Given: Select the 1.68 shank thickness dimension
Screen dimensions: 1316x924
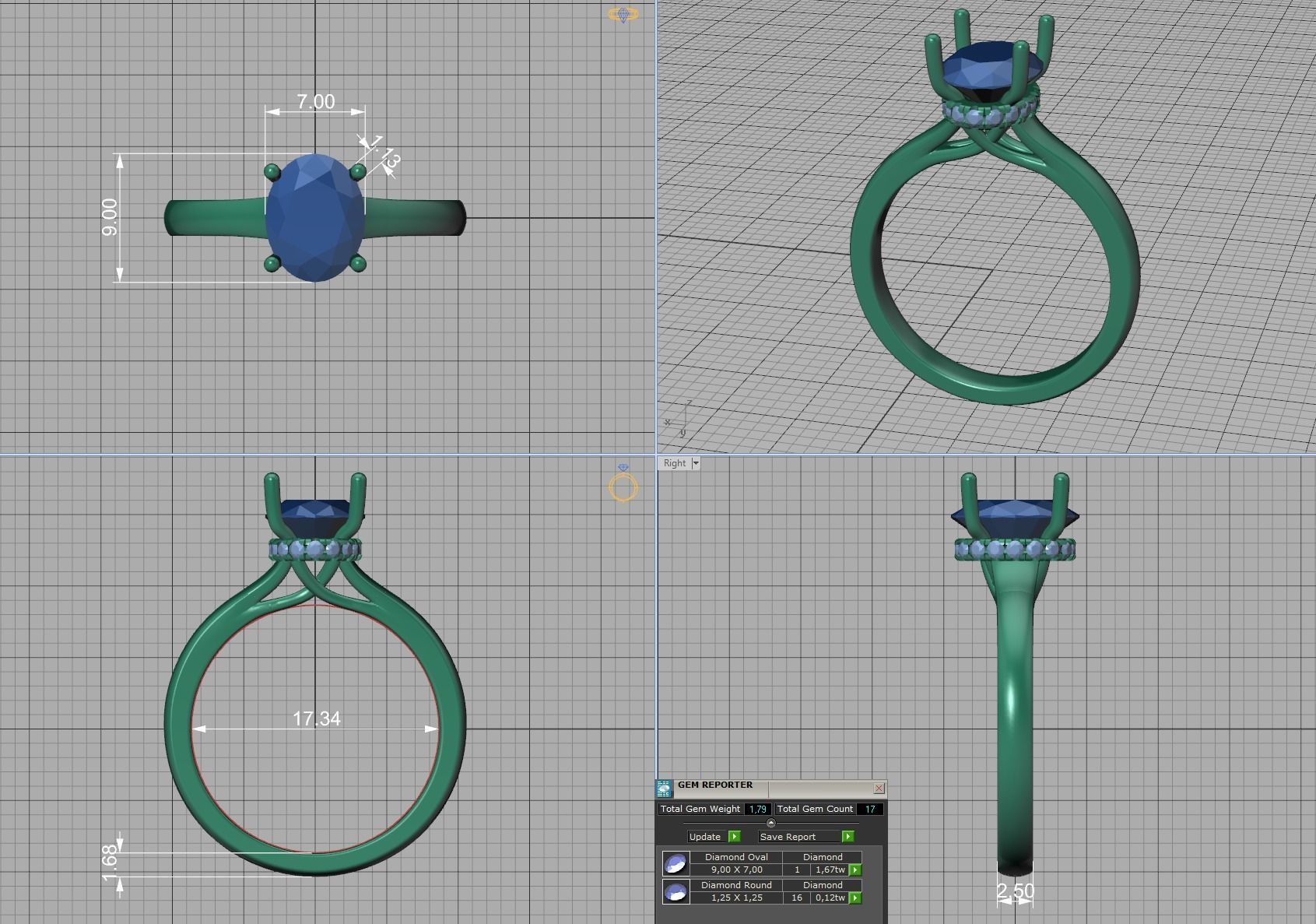Looking at the screenshot, I should coord(110,864).
